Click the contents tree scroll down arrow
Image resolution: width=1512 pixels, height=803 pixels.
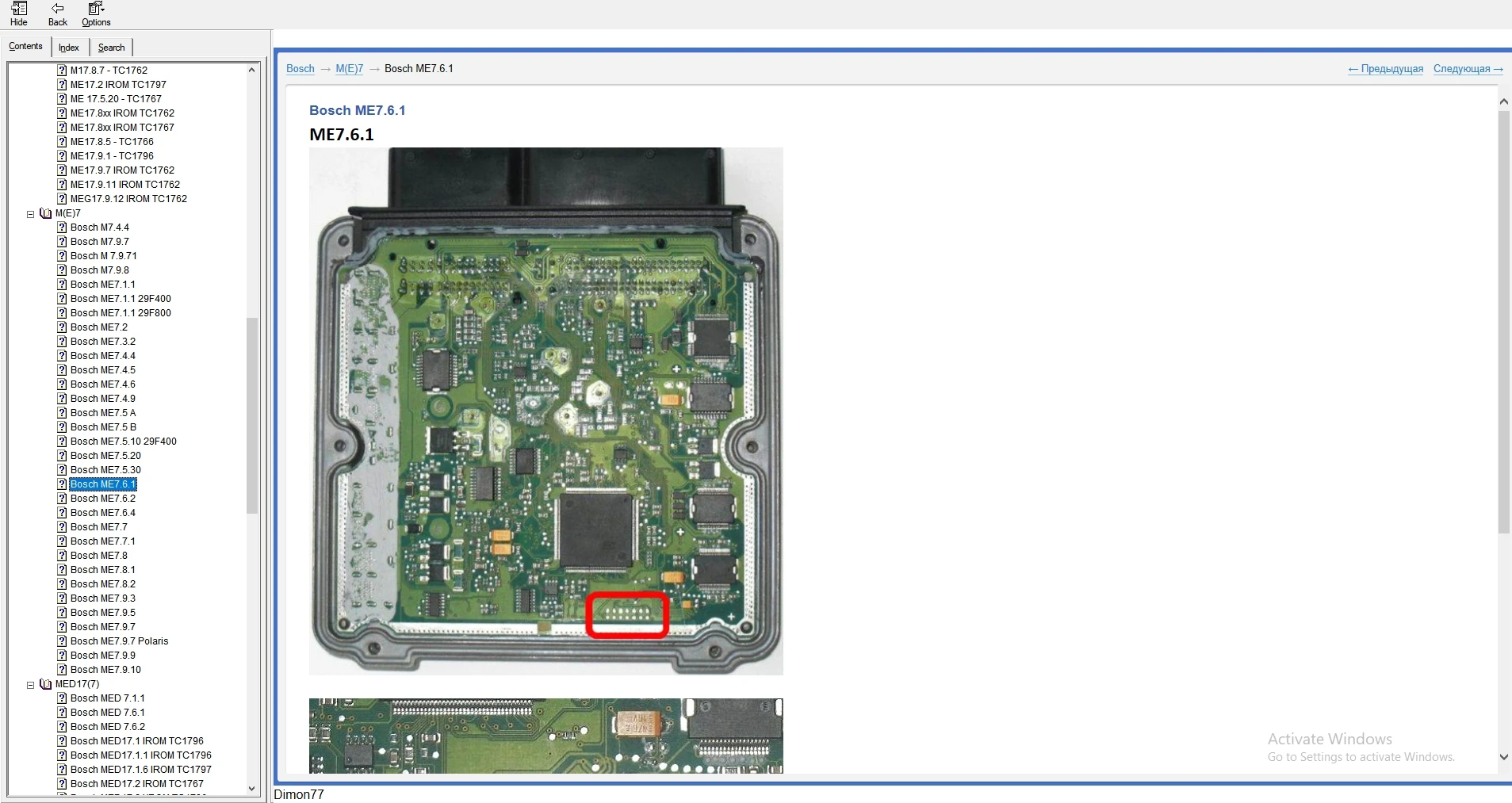coord(252,788)
